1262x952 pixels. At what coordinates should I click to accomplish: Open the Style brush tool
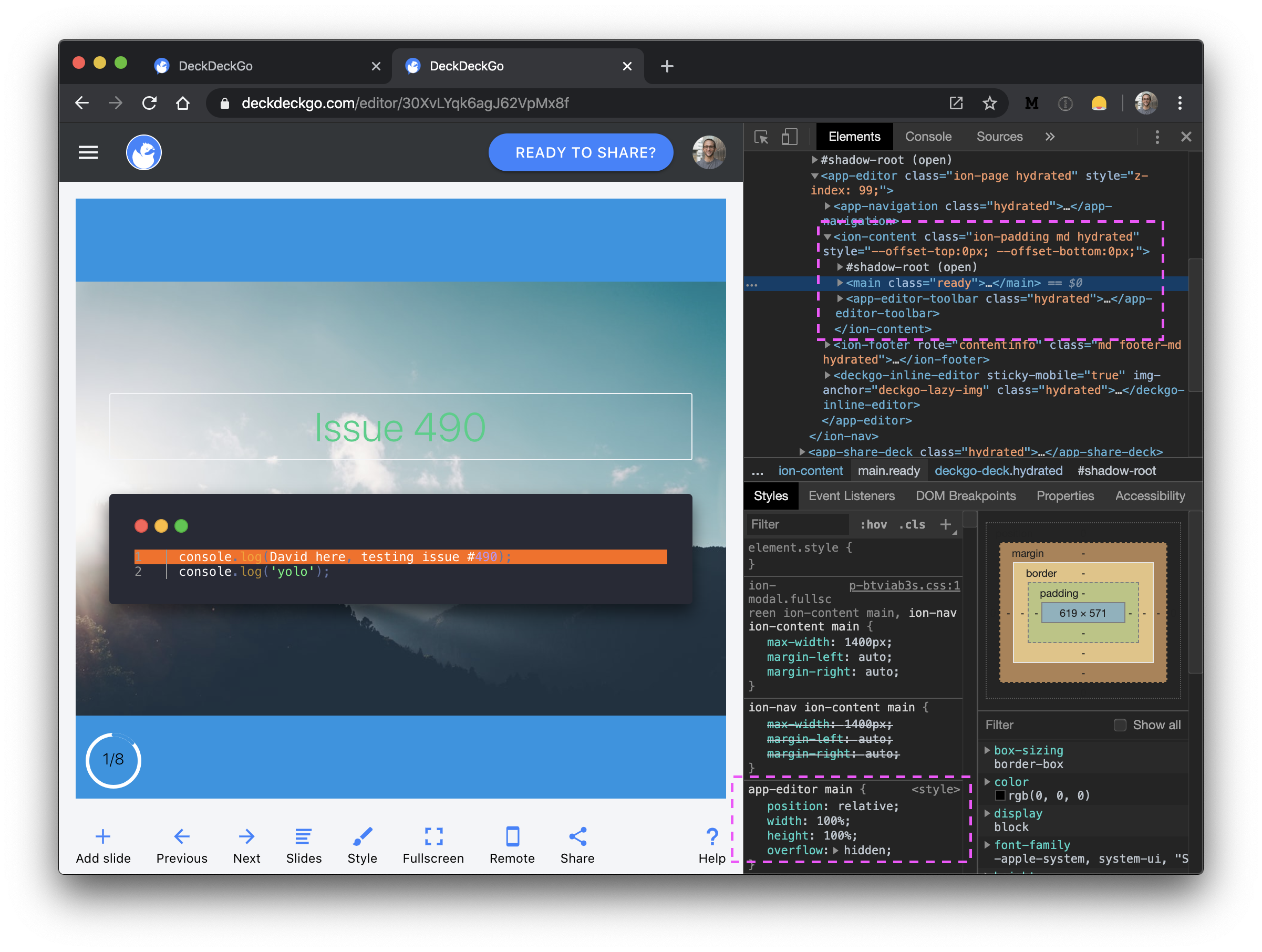[363, 836]
